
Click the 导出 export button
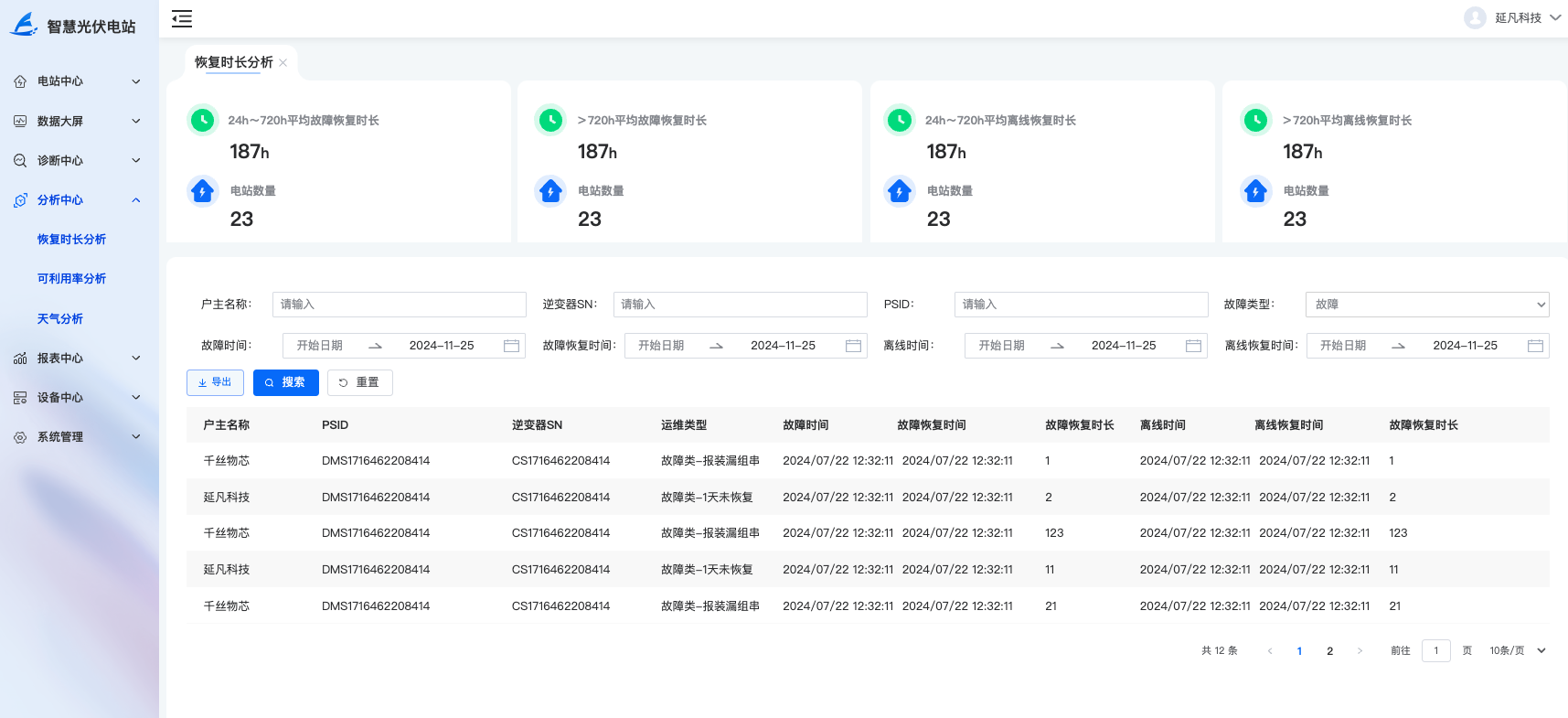coord(215,382)
